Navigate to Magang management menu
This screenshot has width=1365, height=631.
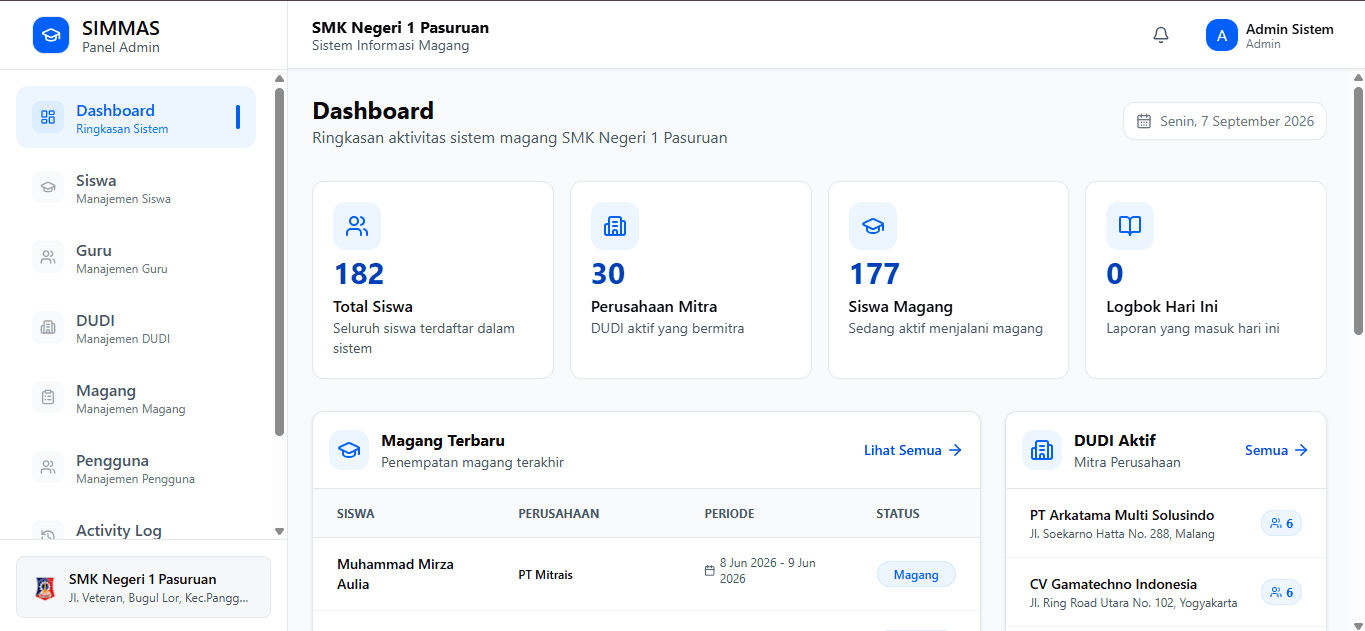click(x=136, y=397)
